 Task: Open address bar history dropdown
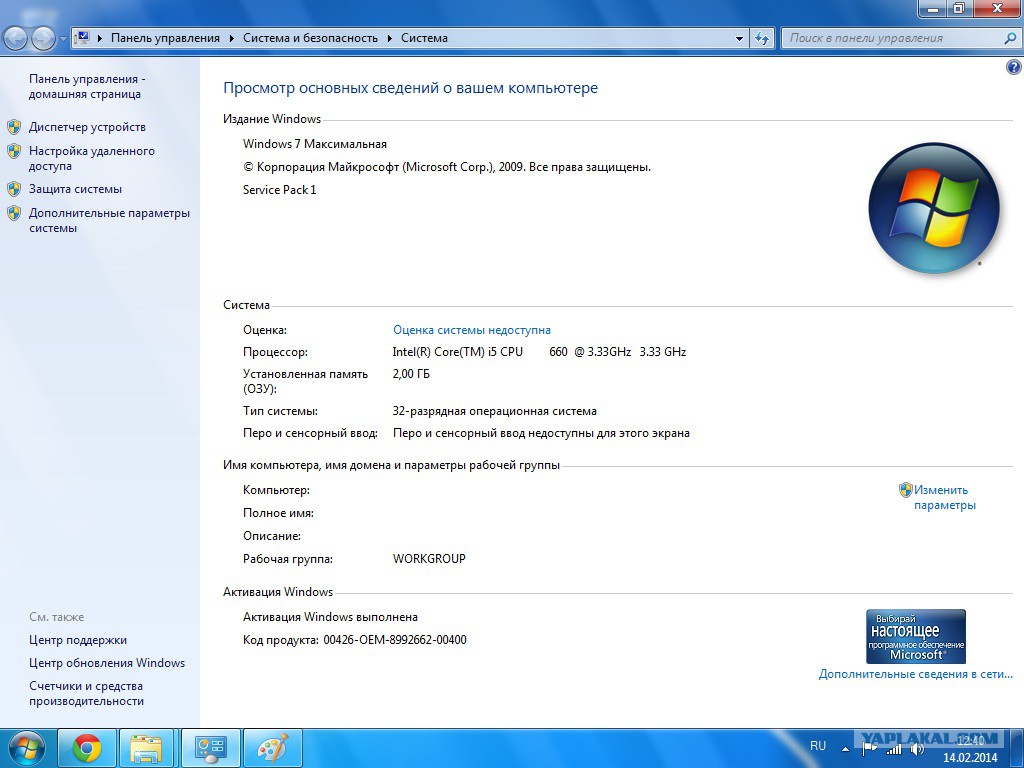pos(739,39)
